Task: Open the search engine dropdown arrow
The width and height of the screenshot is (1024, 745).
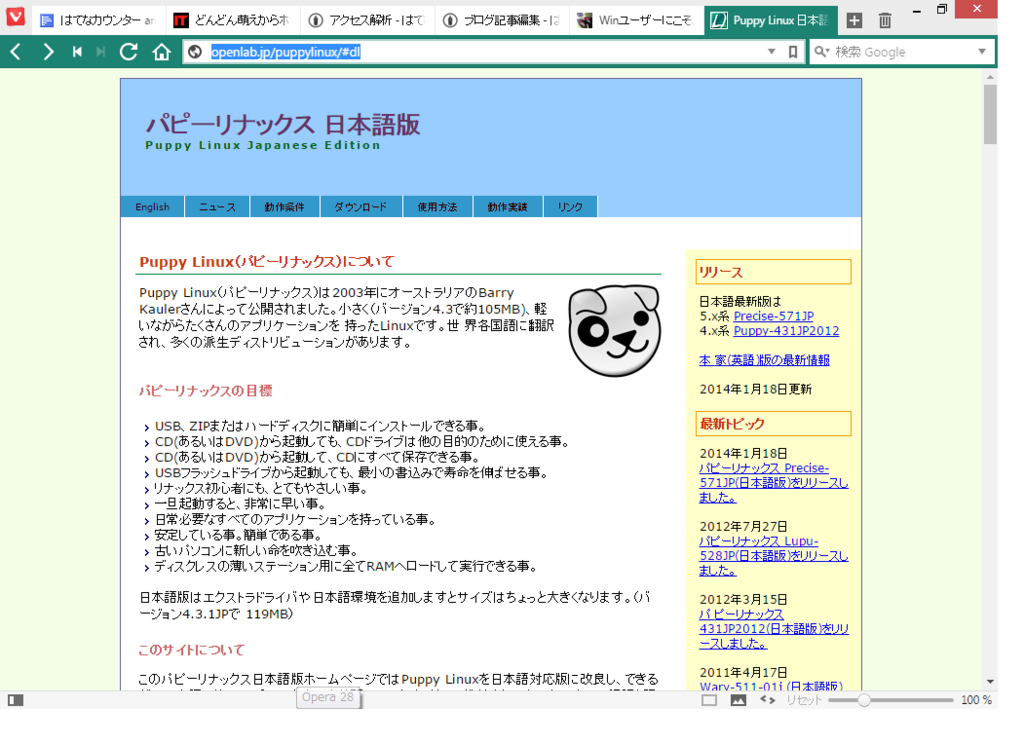Action: click(x=982, y=52)
